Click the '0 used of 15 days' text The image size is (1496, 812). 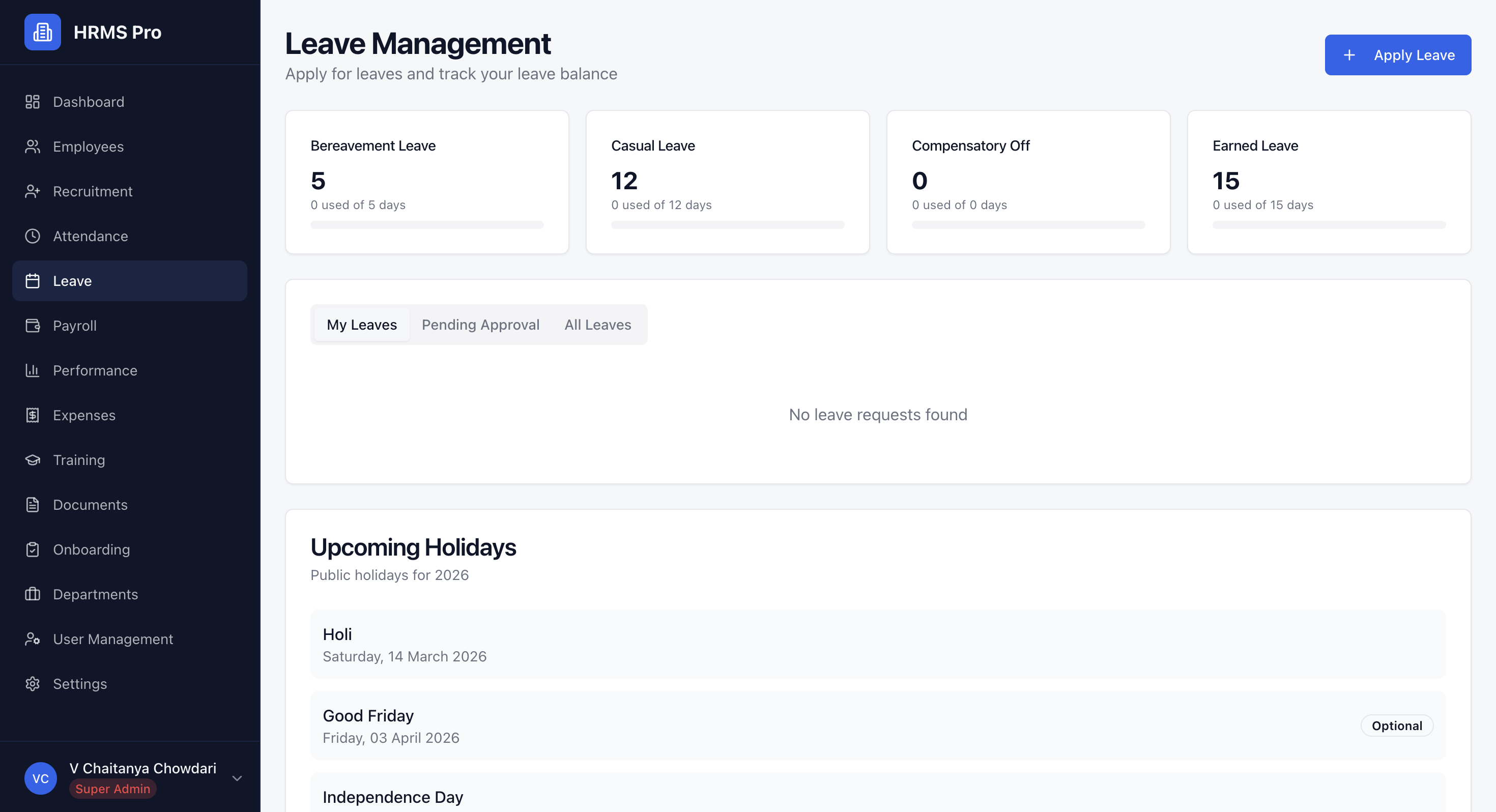point(1263,205)
